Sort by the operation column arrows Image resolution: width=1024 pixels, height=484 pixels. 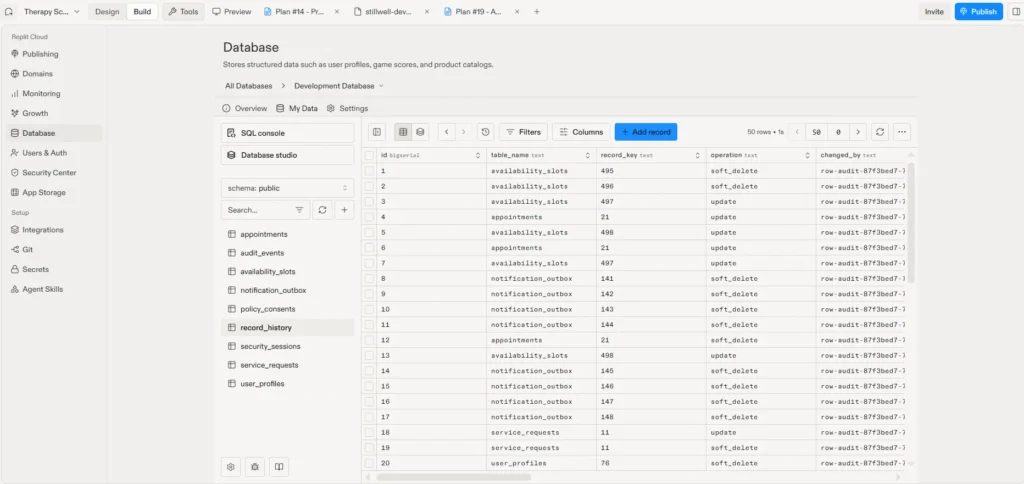[x=807, y=155]
